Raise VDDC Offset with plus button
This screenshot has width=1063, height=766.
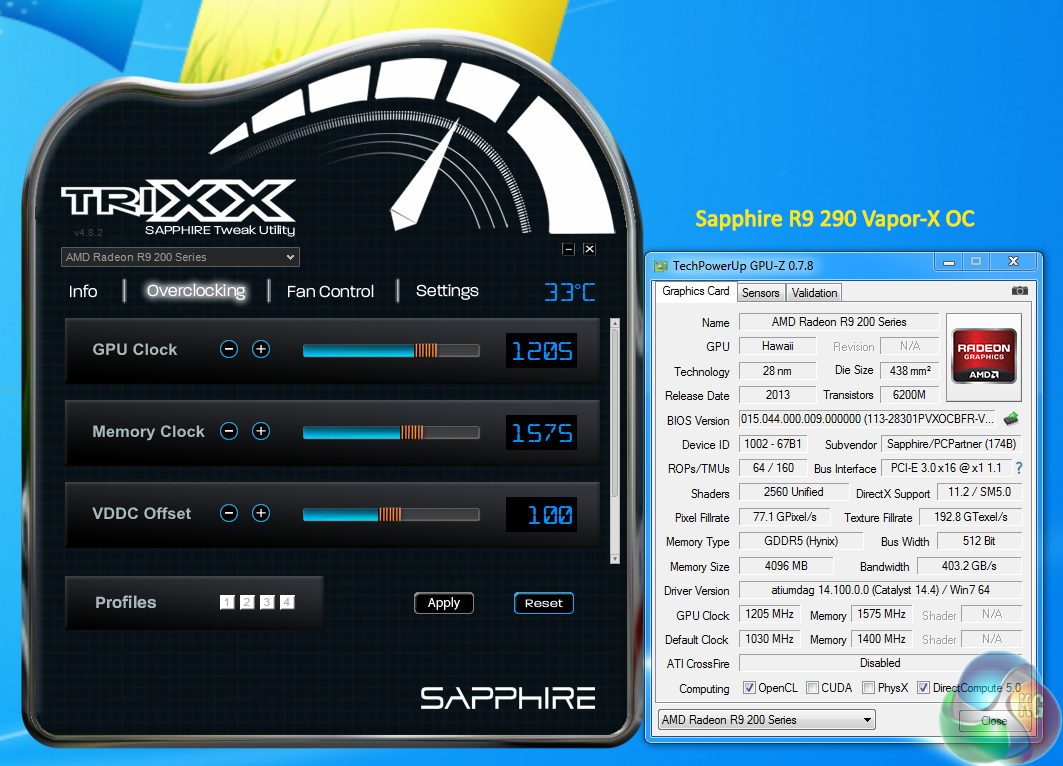(x=261, y=513)
